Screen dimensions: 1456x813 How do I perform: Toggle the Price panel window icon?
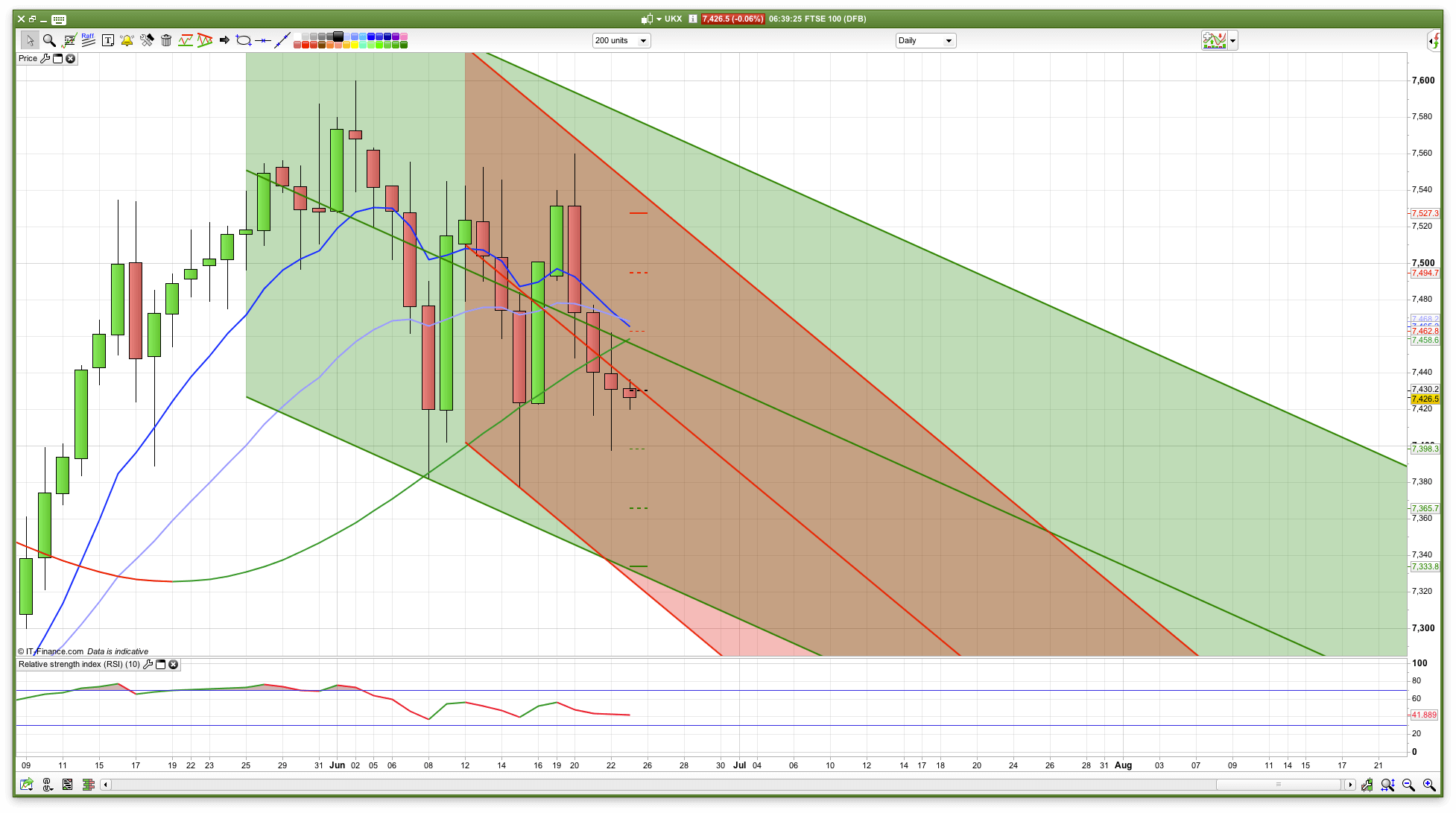coord(57,58)
